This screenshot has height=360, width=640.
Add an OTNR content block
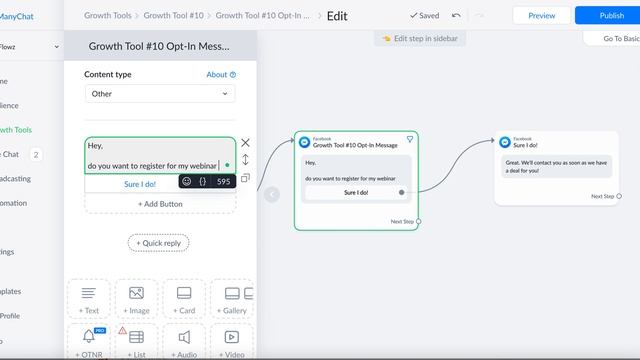pyautogui.click(x=89, y=342)
